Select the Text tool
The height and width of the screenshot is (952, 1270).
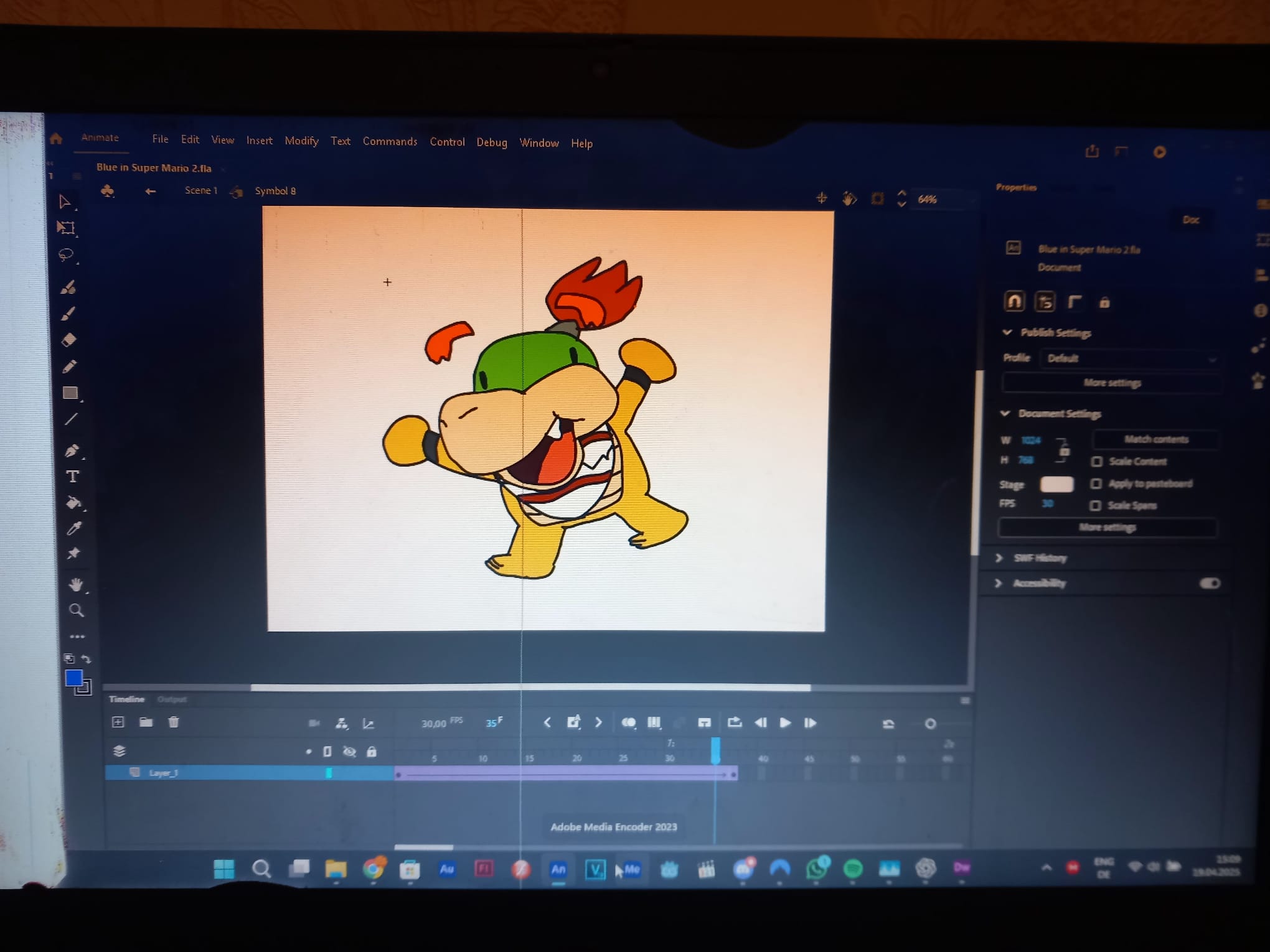73,477
